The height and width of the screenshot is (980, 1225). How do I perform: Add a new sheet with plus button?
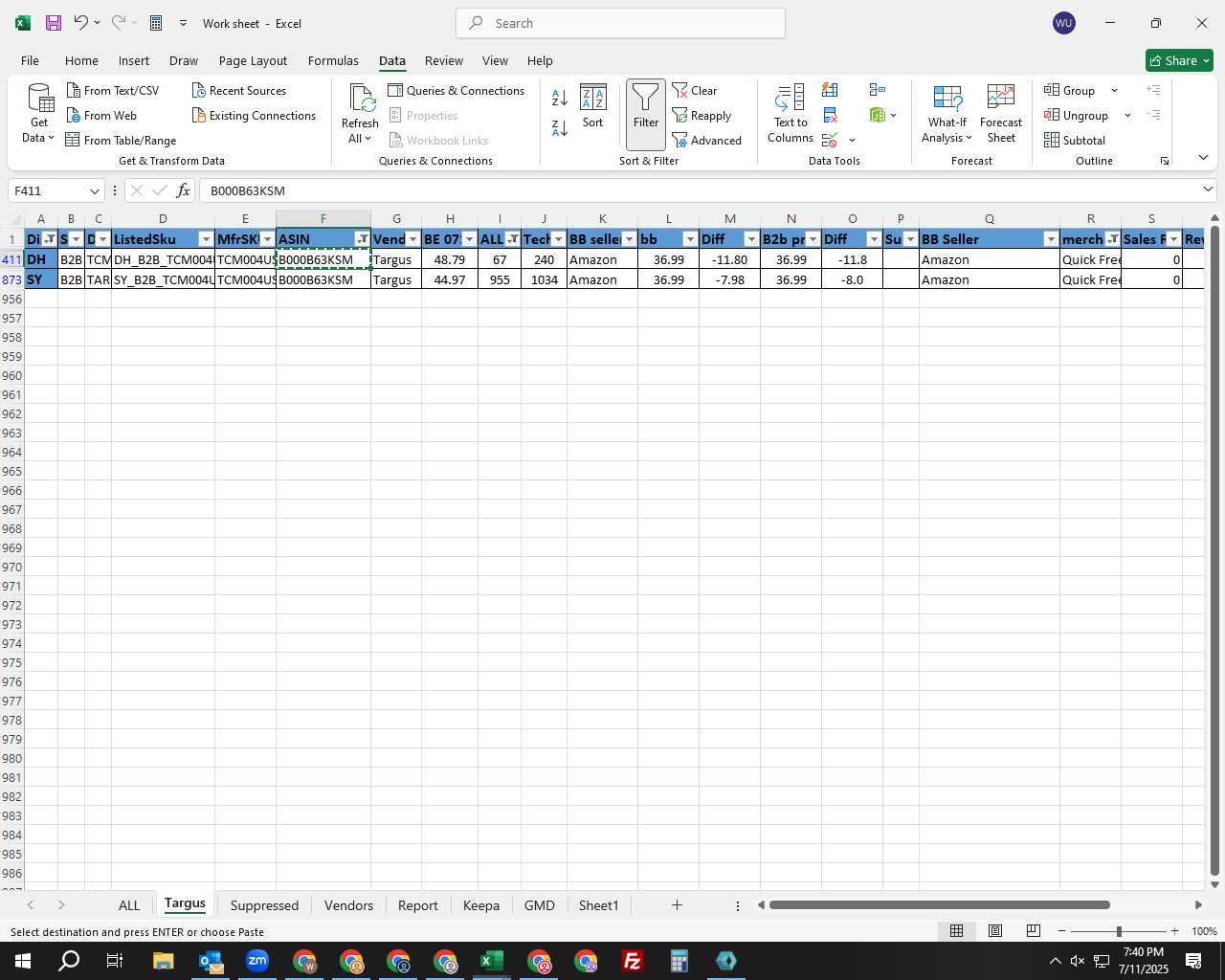[x=677, y=904]
